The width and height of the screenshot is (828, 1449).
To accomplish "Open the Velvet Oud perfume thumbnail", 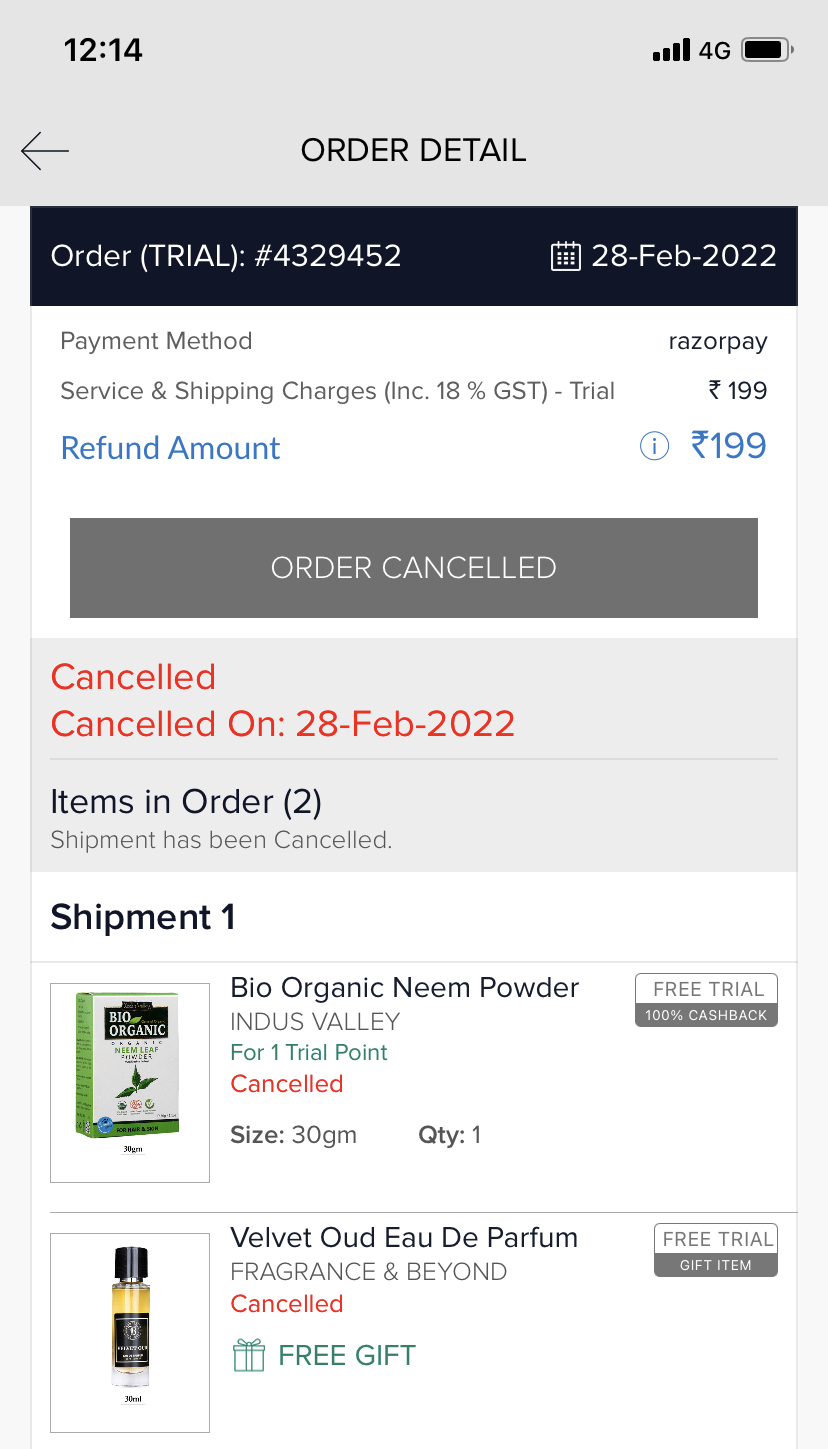I will (x=130, y=1332).
